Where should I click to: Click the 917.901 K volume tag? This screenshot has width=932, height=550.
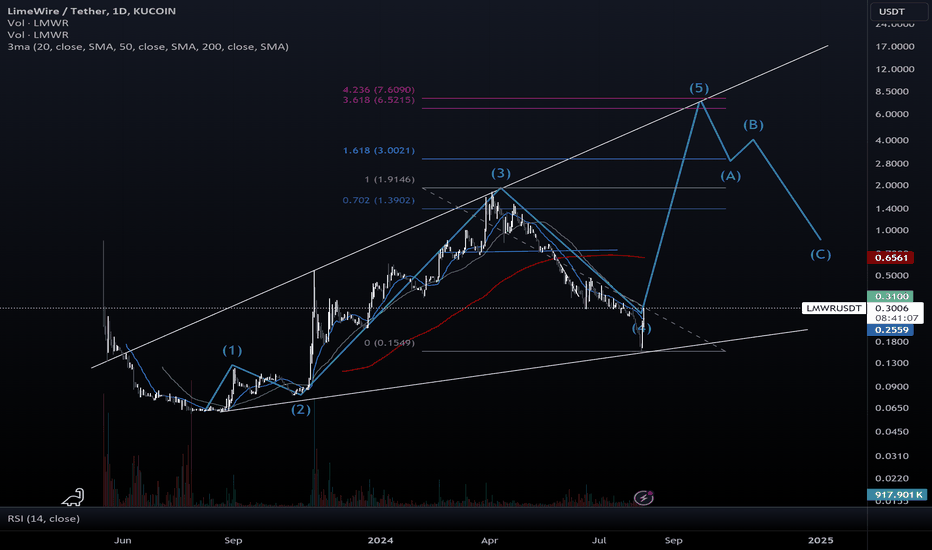pyautogui.click(x=897, y=495)
